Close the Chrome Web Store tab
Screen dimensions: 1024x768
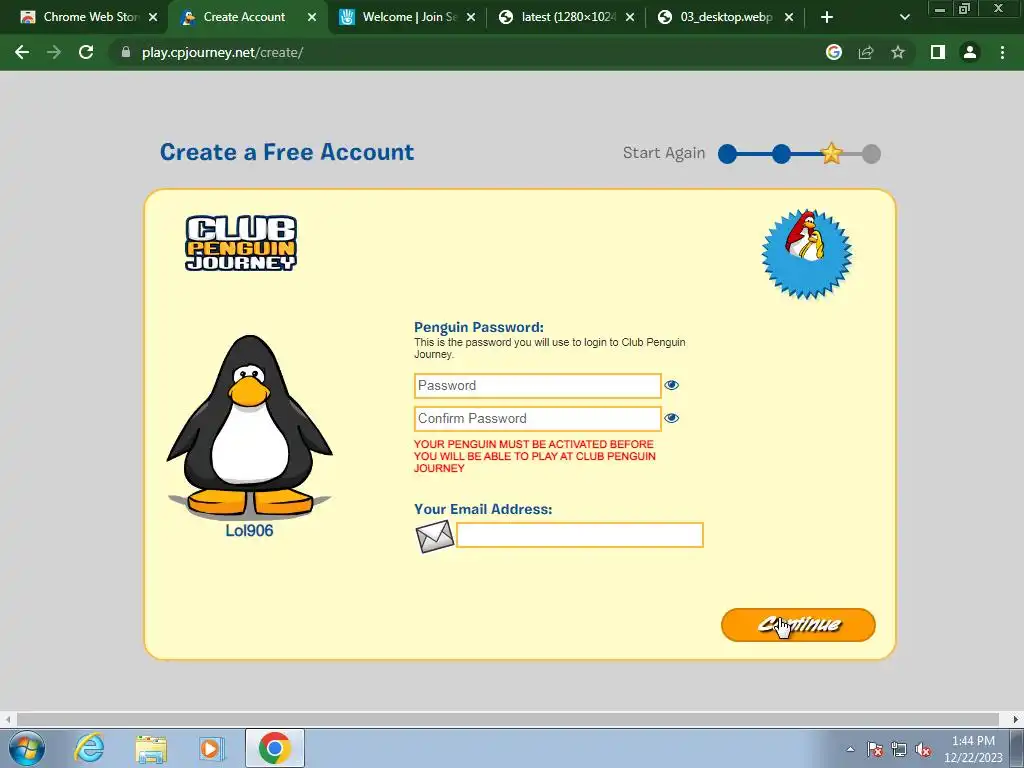pyautogui.click(x=153, y=17)
